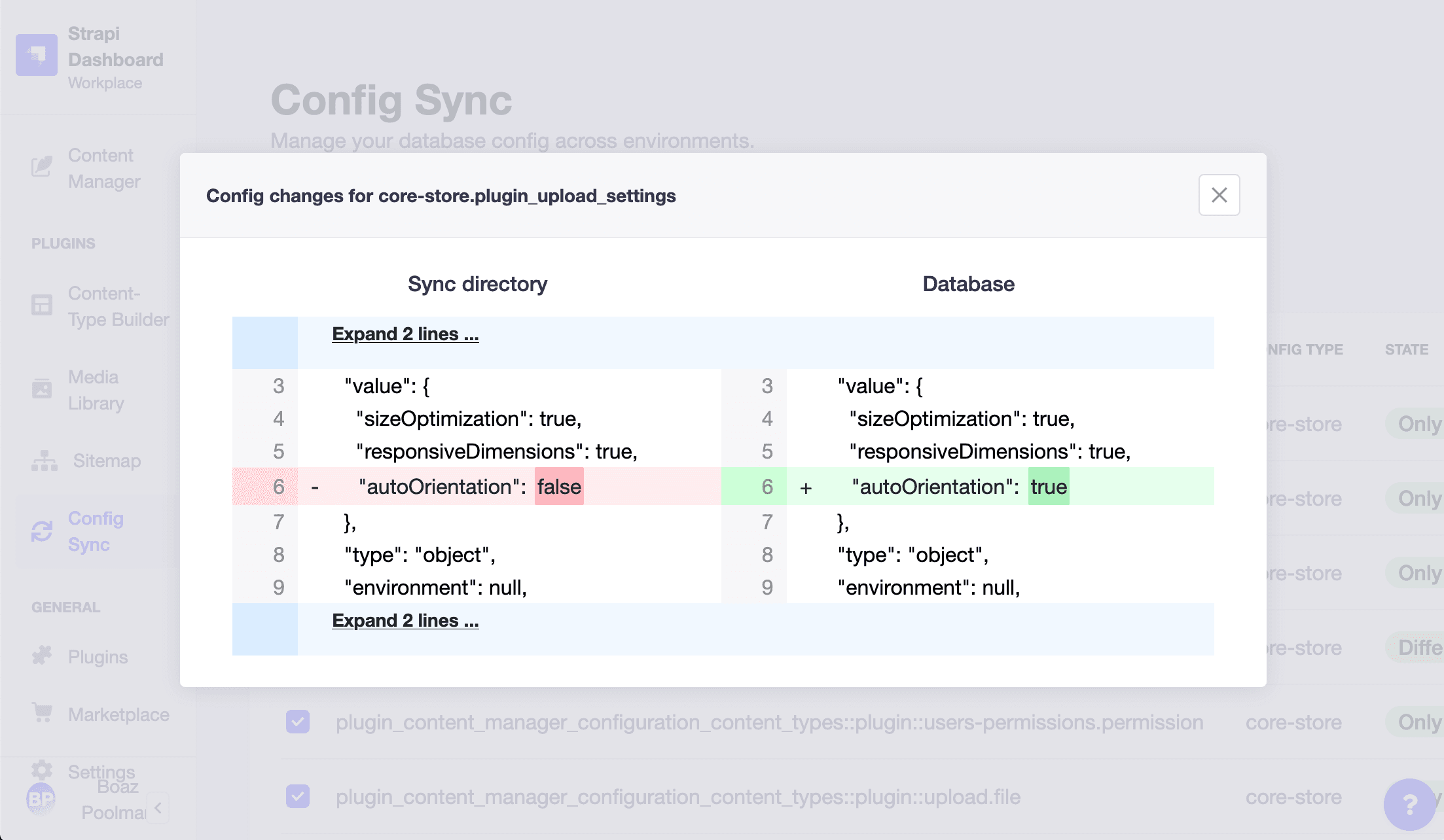The height and width of the screenshot is (840, 1444).
Task: Toggle the users-permissions.permission checkbox
Action: (x=298, y=722)
